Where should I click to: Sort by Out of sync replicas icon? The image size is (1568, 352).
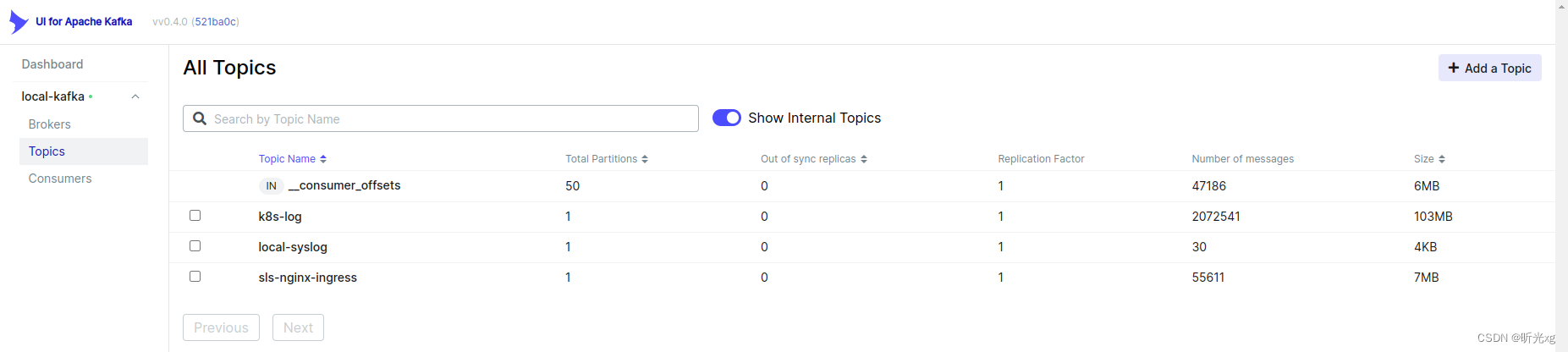[864, 159]
